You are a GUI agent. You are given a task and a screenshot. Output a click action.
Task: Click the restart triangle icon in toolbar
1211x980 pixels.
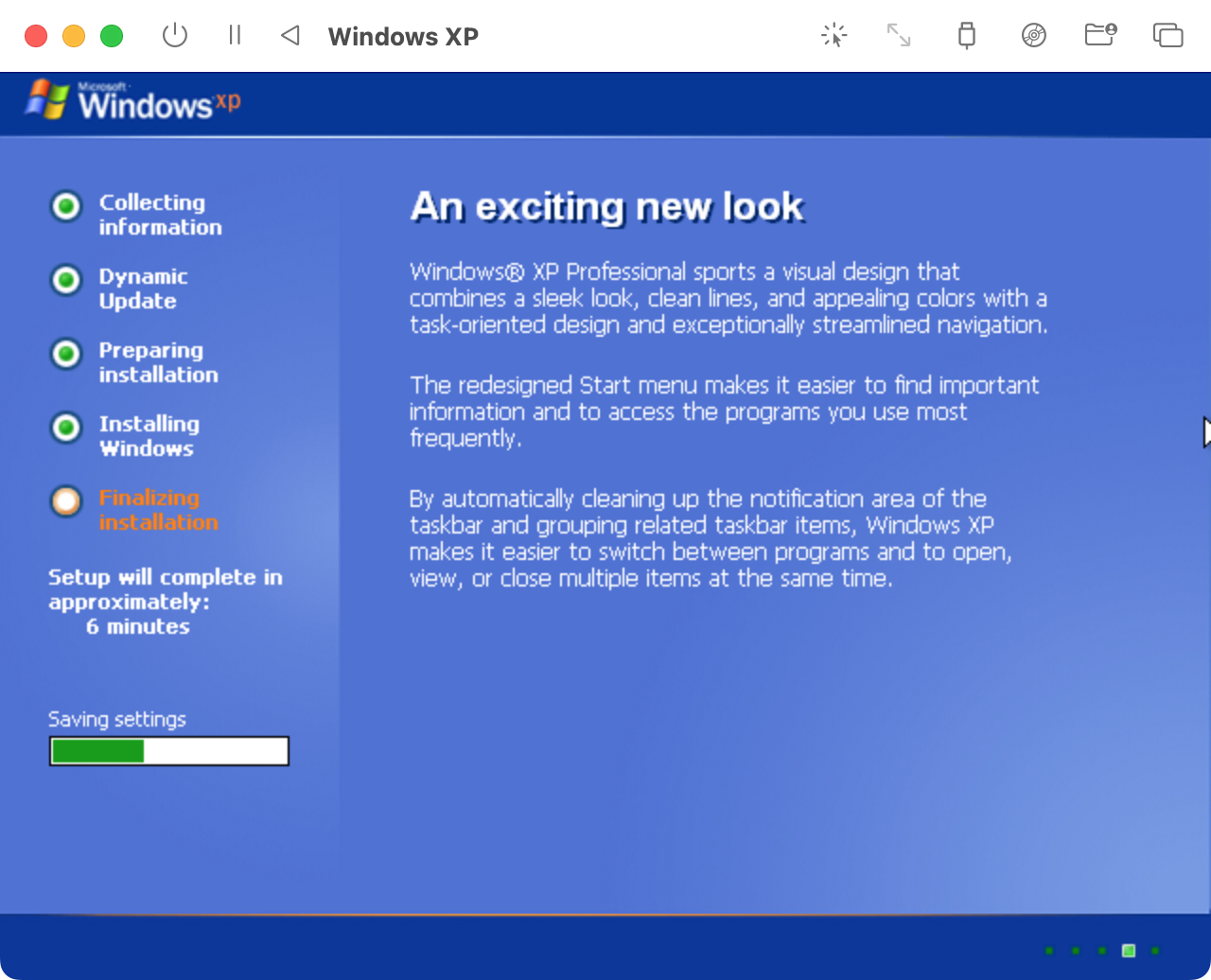point(290,36)
